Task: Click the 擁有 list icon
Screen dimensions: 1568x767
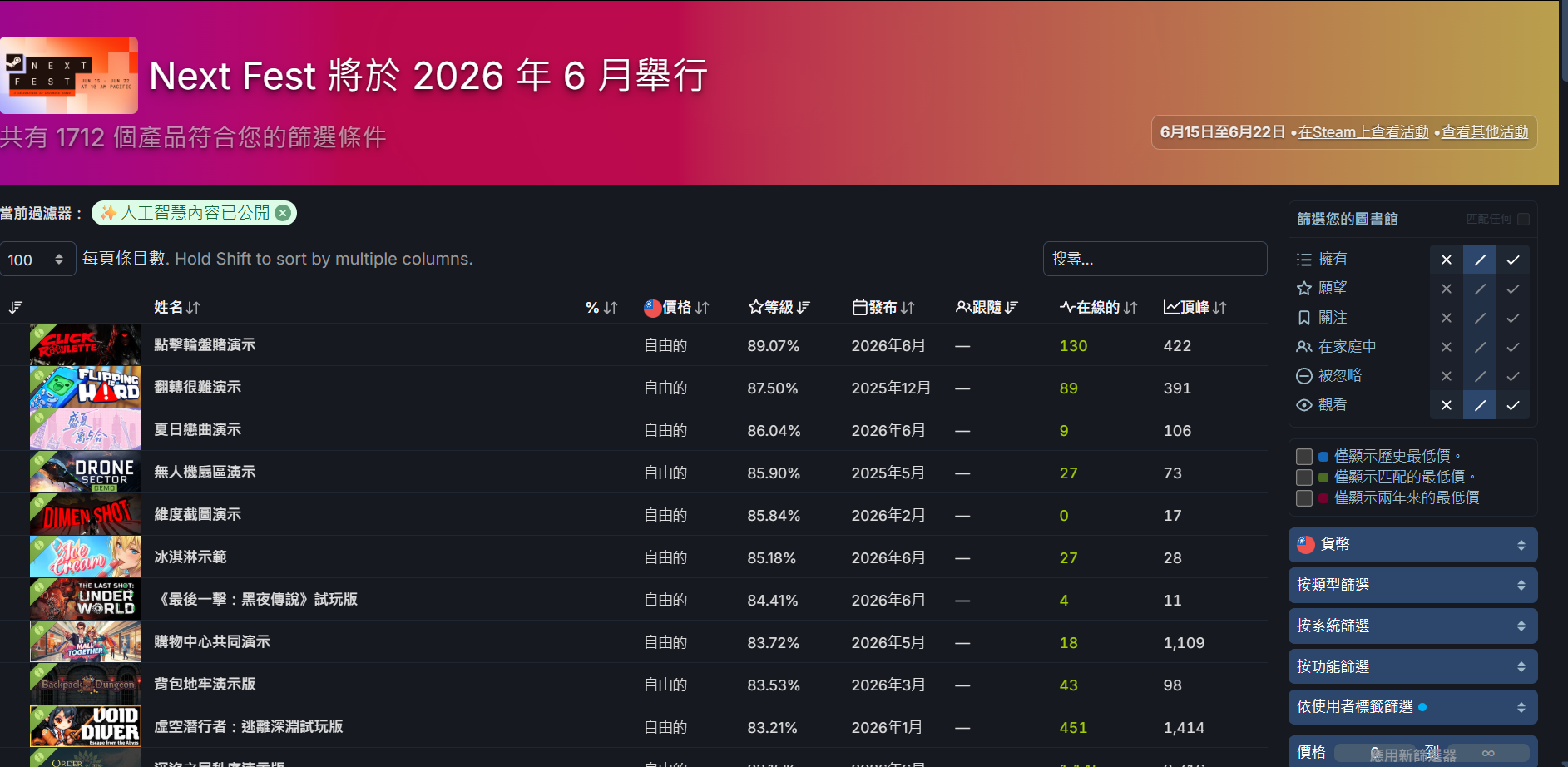Action: pos(1304,260)
